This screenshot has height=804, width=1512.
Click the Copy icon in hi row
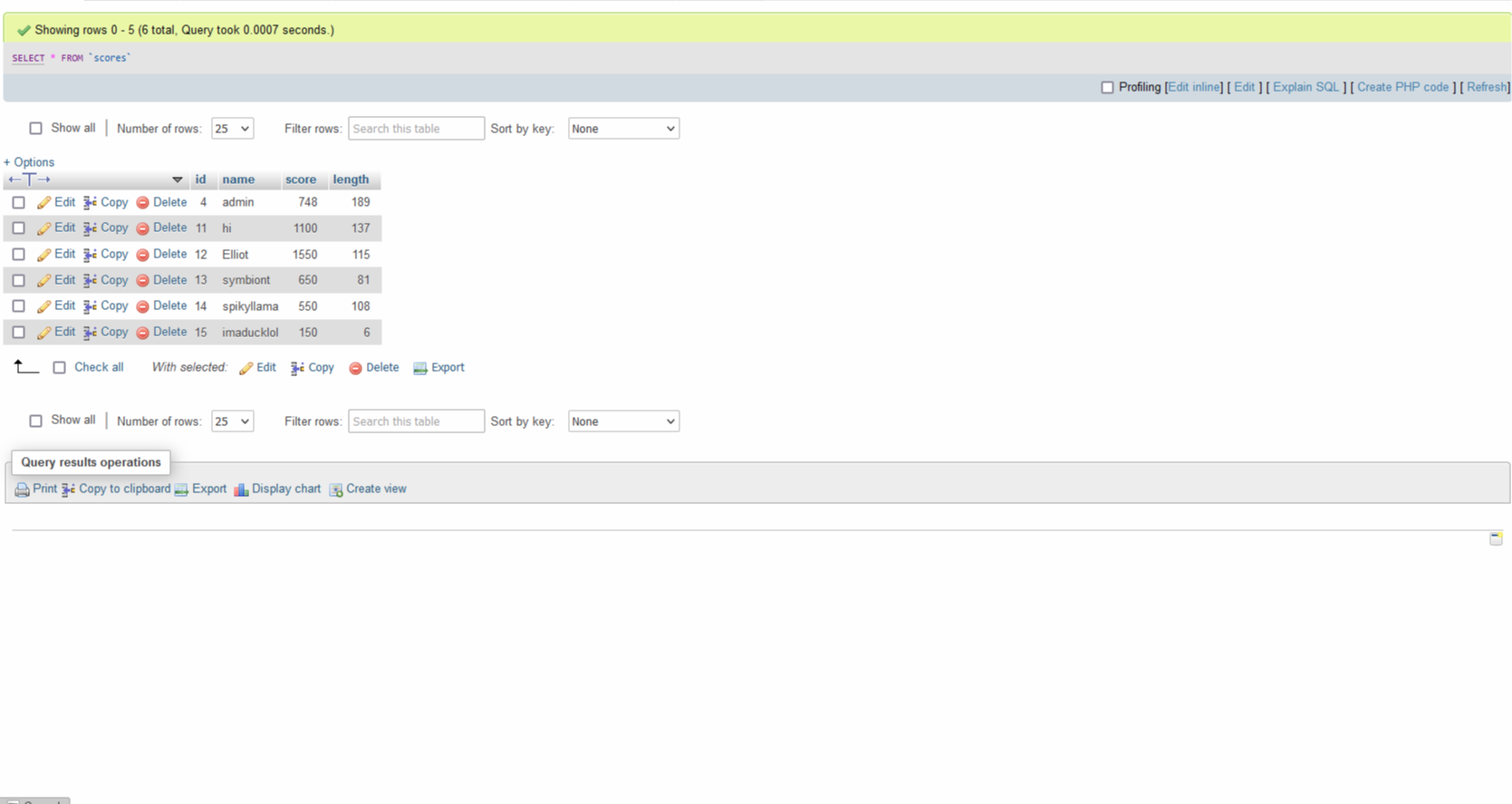(x=90, y=228)
